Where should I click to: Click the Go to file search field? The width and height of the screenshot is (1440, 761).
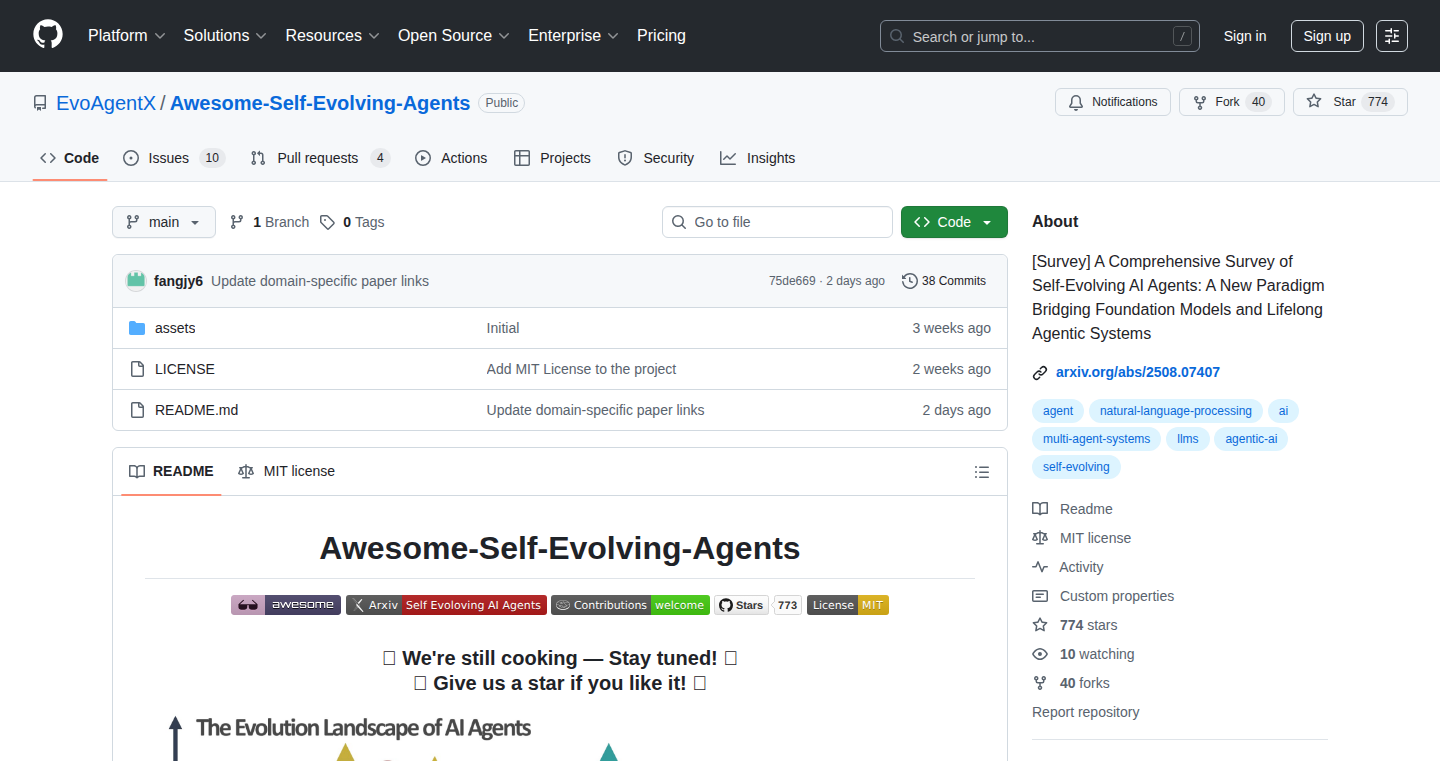777,222
